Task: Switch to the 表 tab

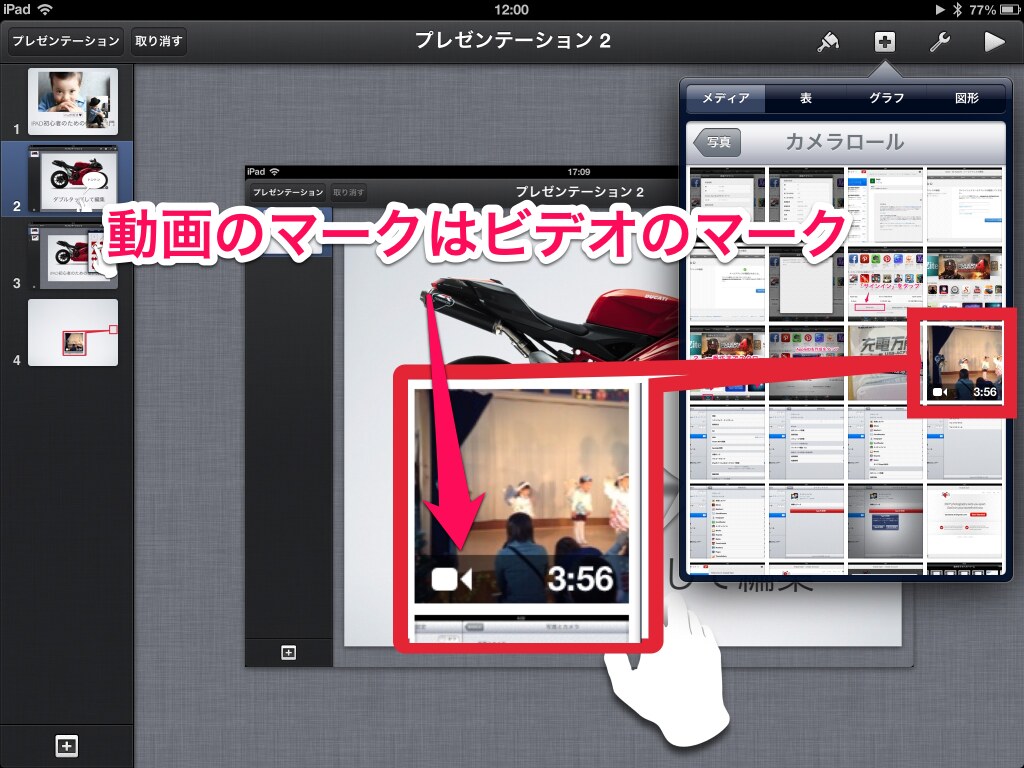Action: [806, 98]
